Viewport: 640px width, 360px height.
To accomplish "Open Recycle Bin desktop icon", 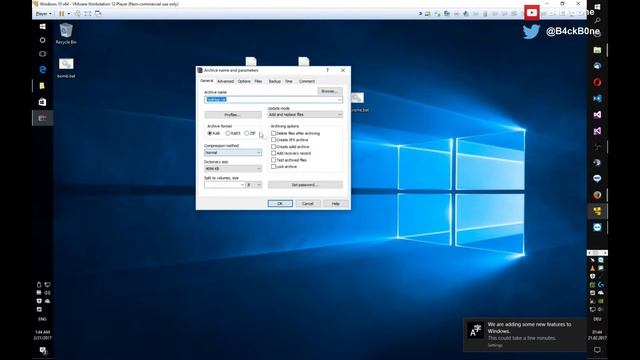I will pos(66,33).
